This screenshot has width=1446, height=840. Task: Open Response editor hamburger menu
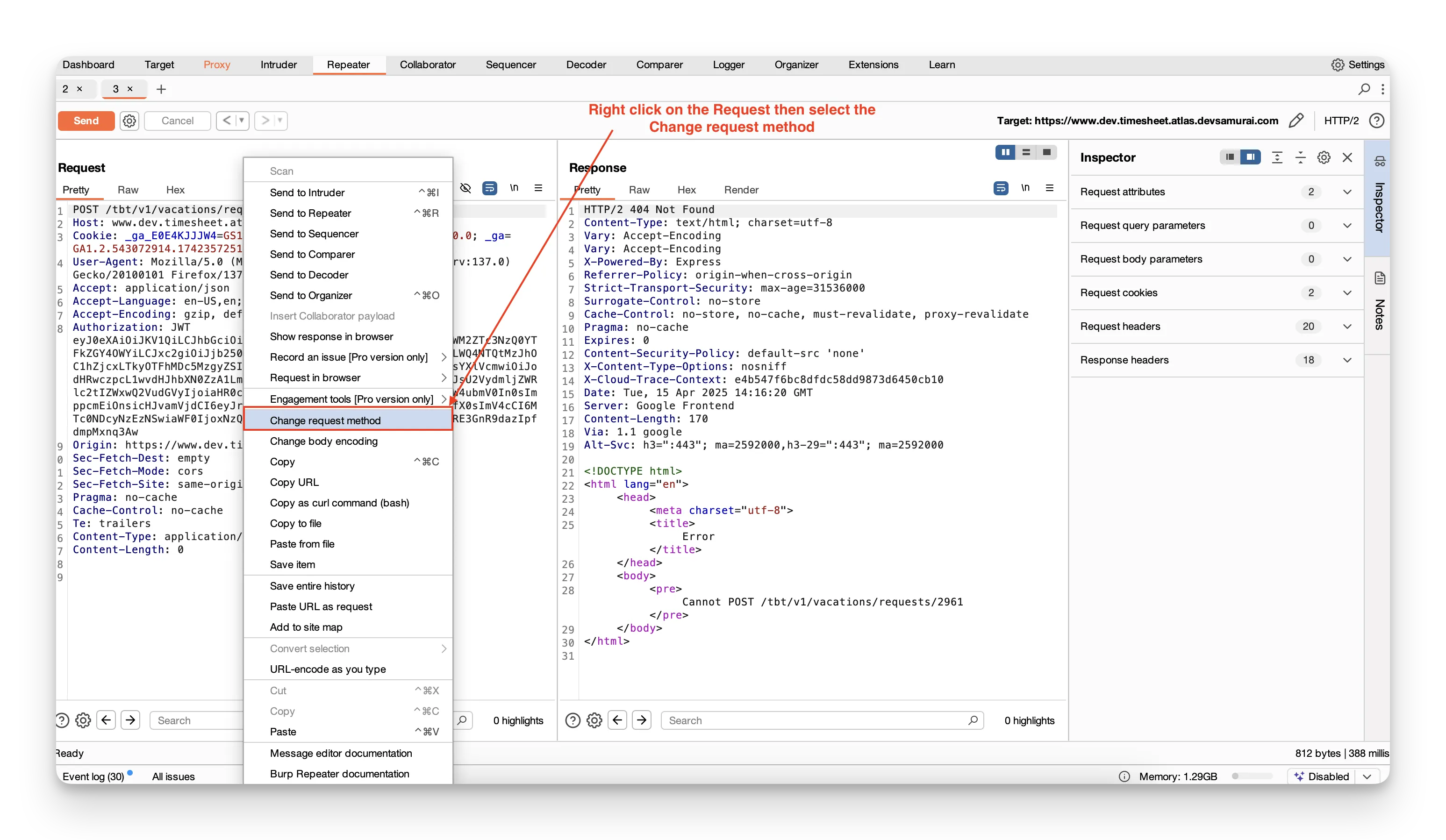pos(1050,188)
